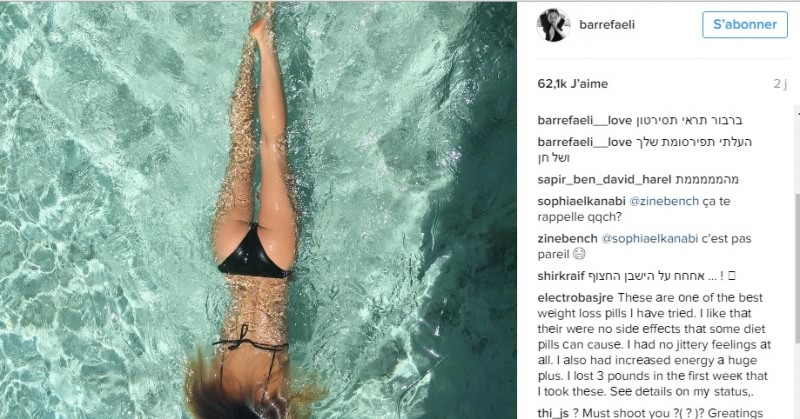Screen dimensions: 800x419
Task: Click the weight loss pills spam comment text
Action: [x=654, y=344]
